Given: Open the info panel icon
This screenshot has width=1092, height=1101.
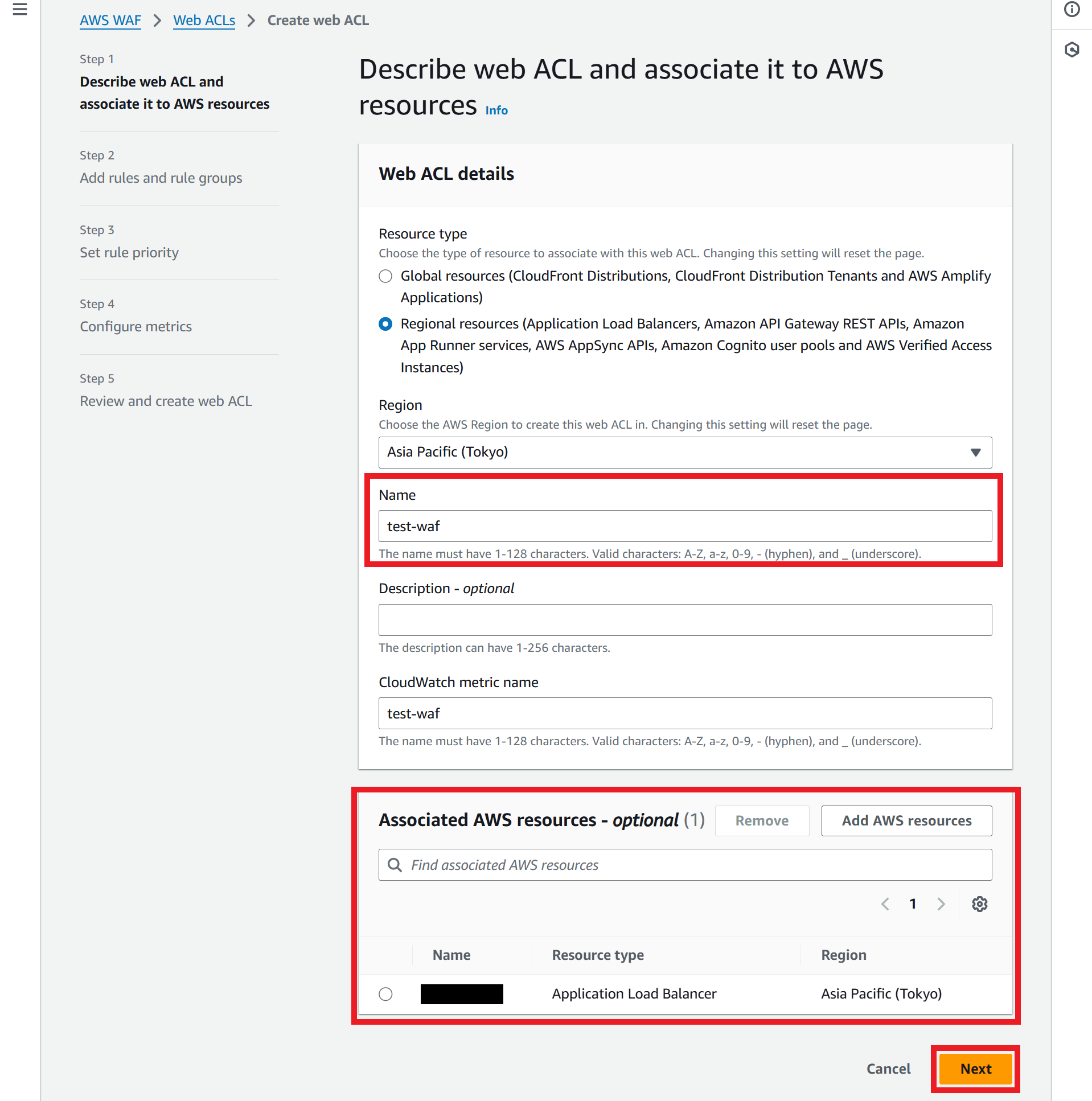Looking at the screenshot, I should coord(1072,10).
